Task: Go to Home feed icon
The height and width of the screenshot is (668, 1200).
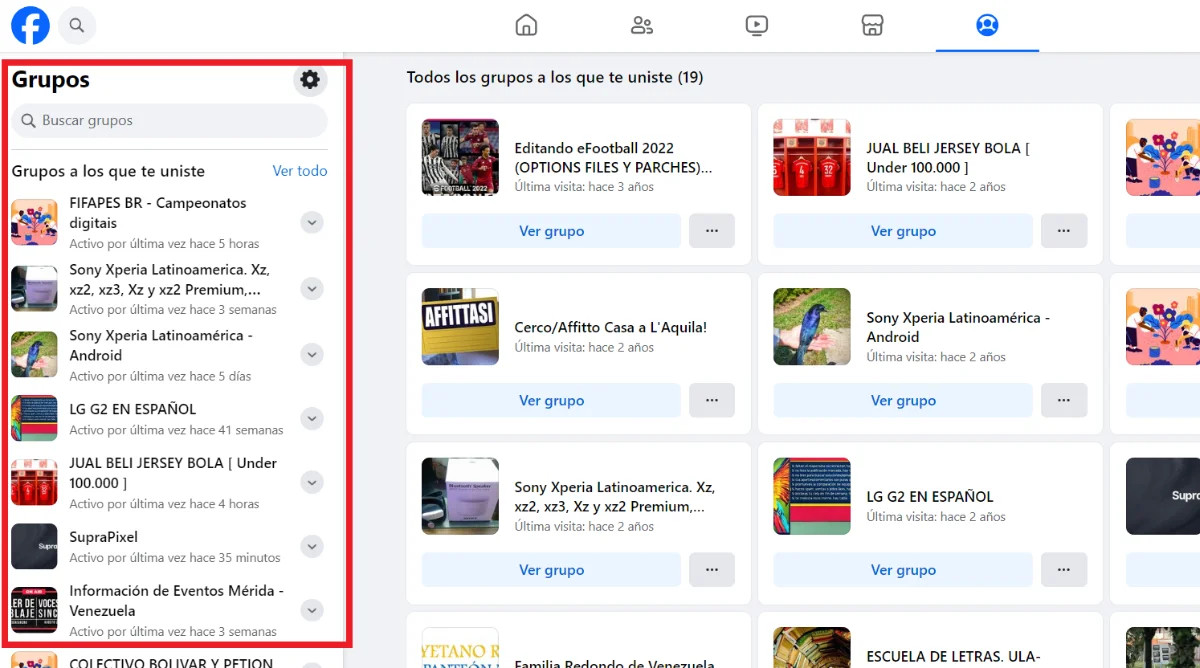Action: point(526,25)
